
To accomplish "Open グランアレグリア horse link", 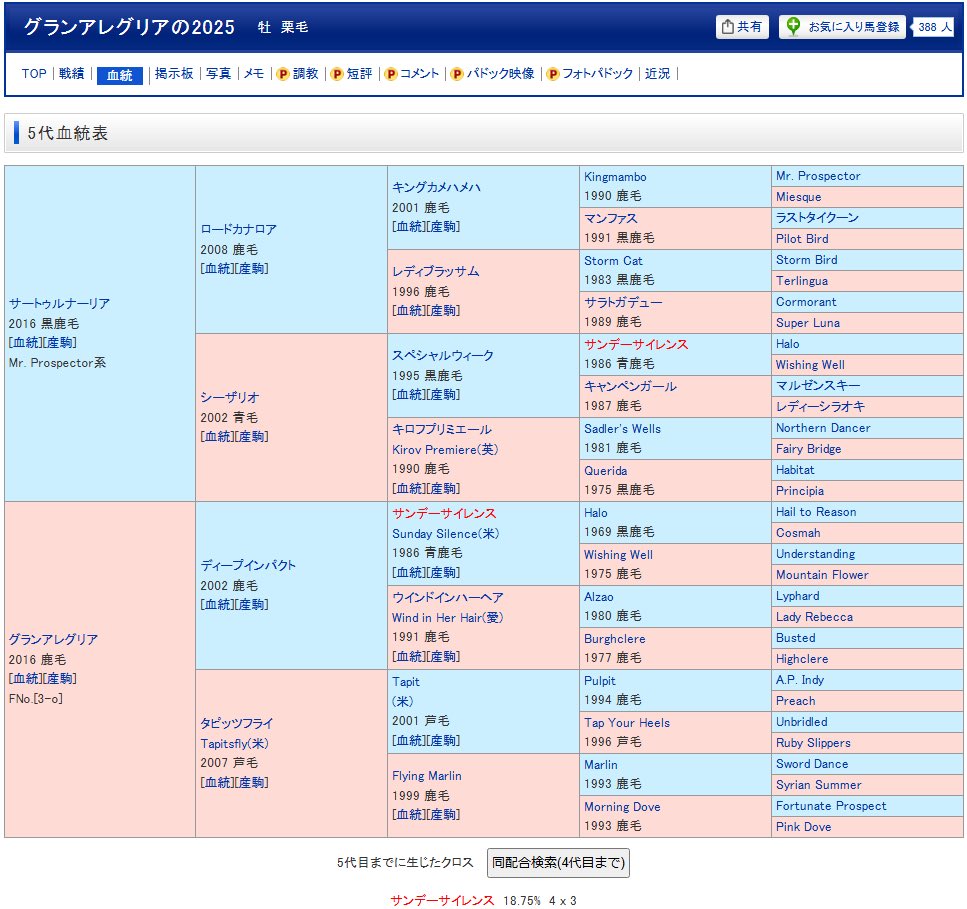I will (53, 639).
